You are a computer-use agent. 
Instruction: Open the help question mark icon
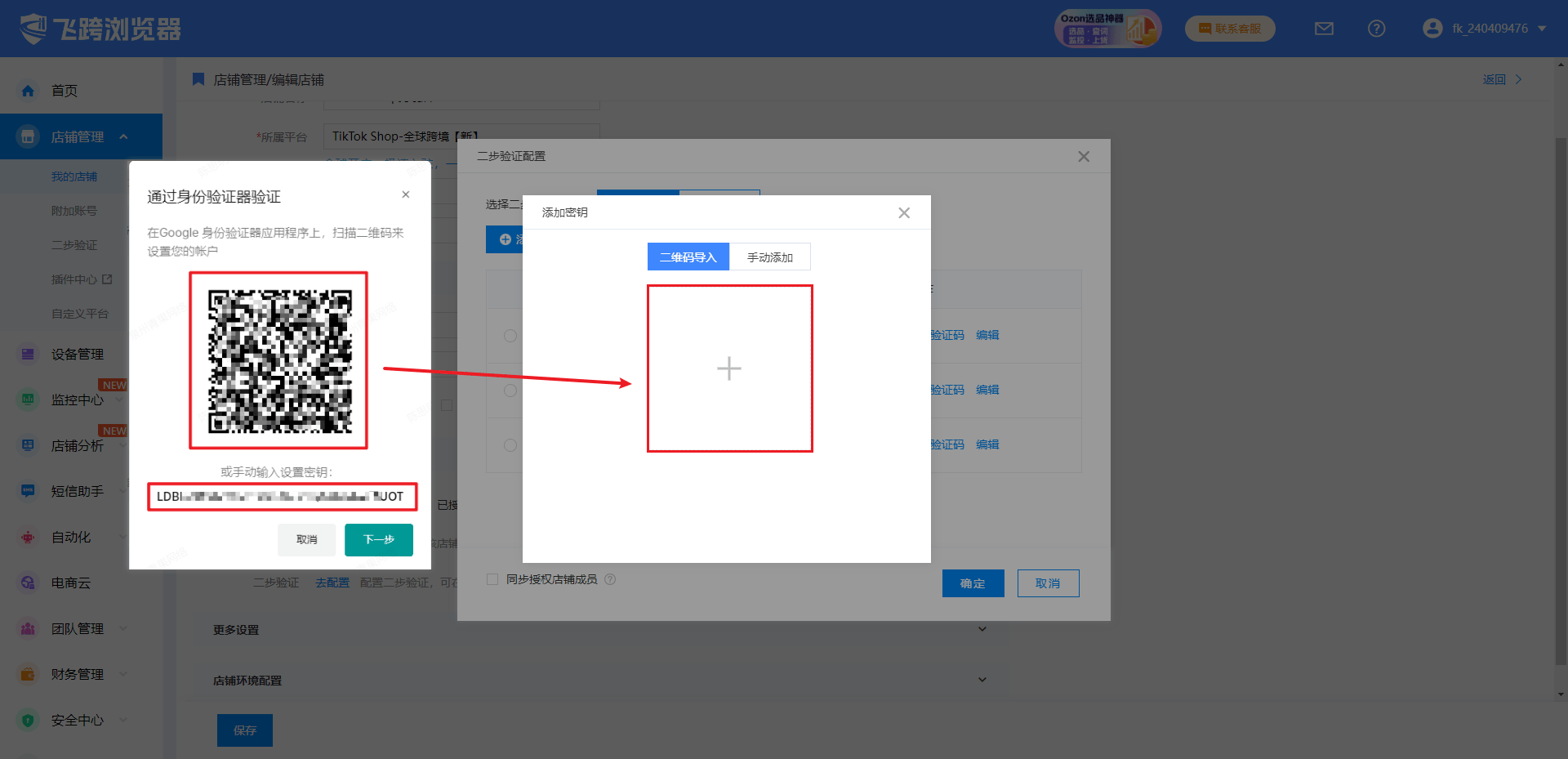click(1376, 29)
